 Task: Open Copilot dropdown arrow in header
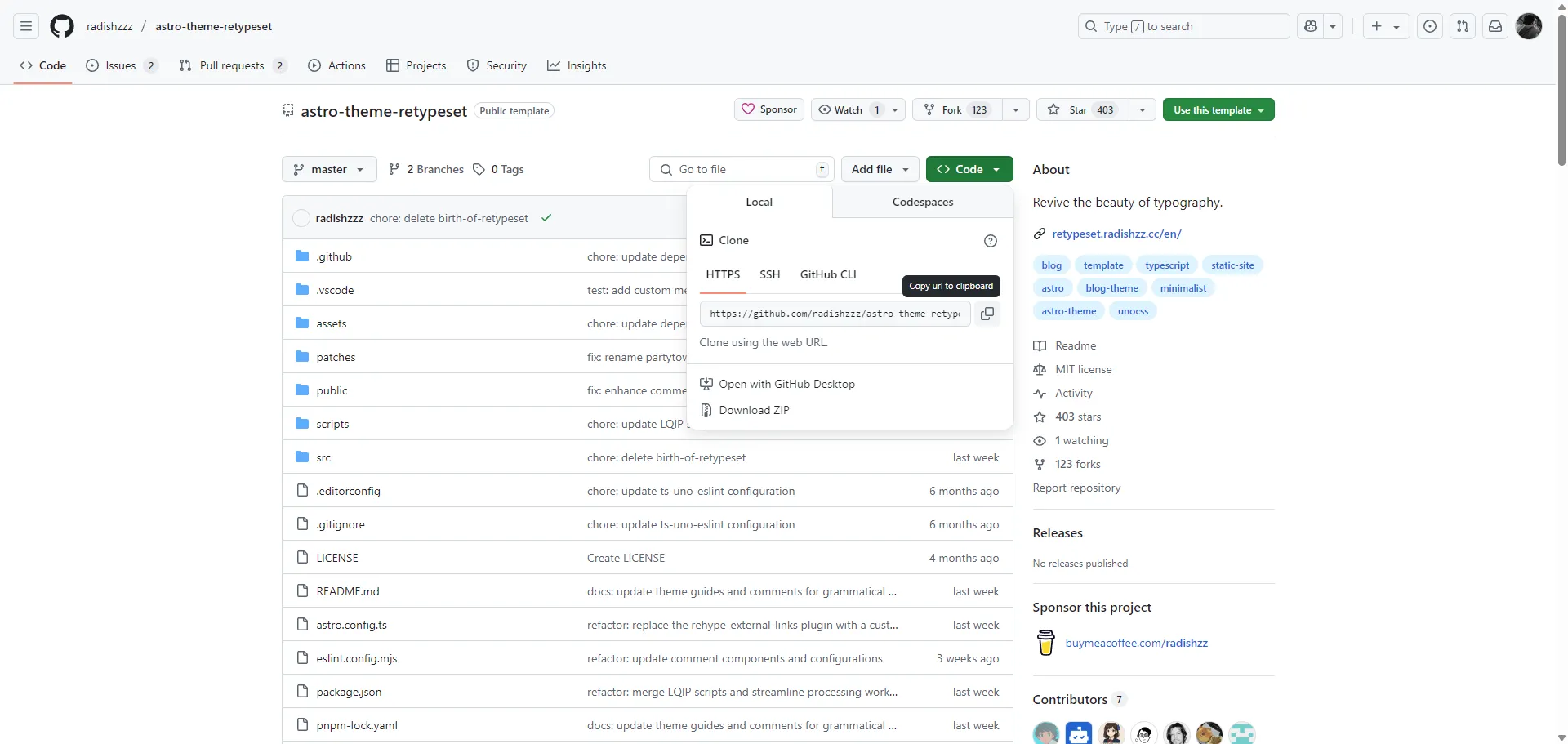(x=1333, y=26)
